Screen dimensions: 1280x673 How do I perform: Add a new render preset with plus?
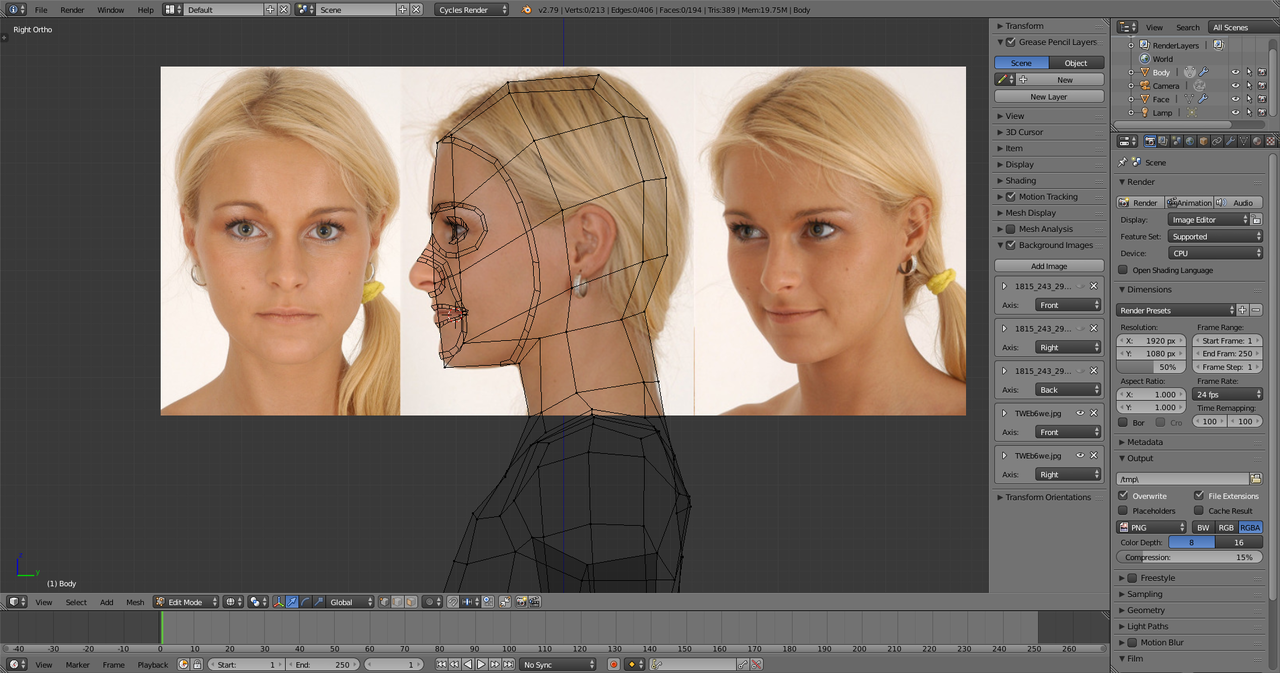pos(1243,310)
